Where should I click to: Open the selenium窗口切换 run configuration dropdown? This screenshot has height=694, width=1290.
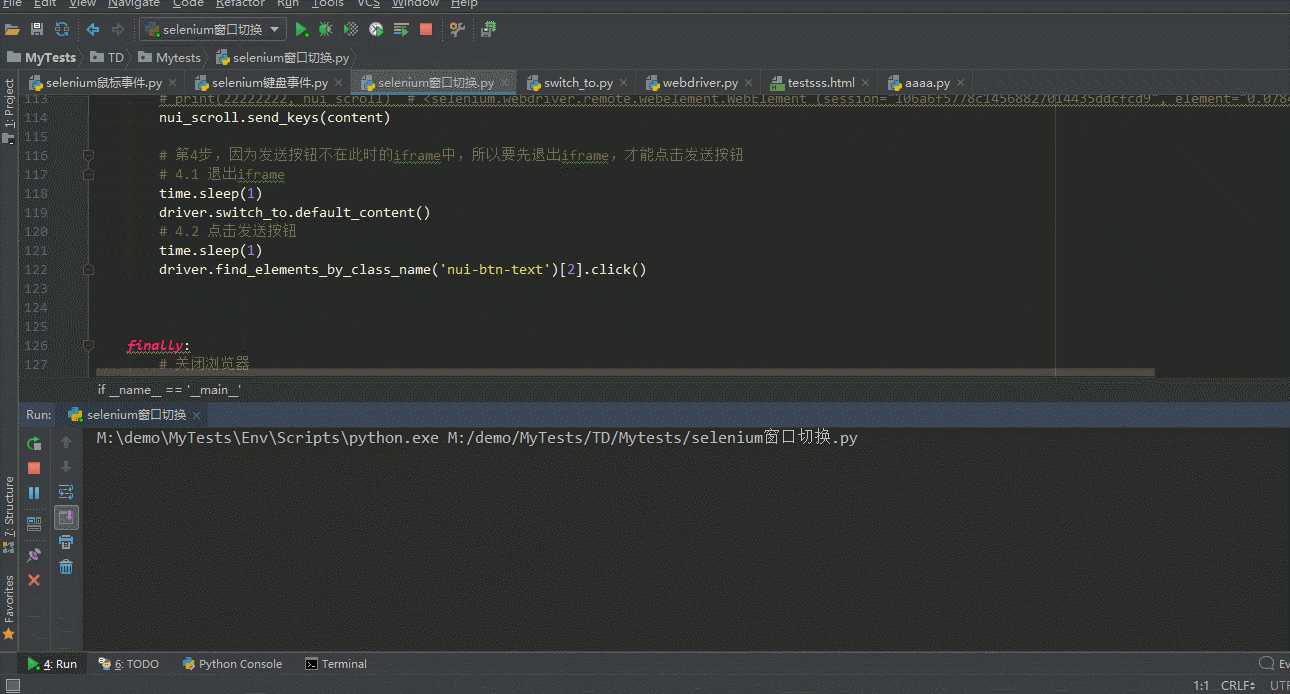tap(213, 30)
